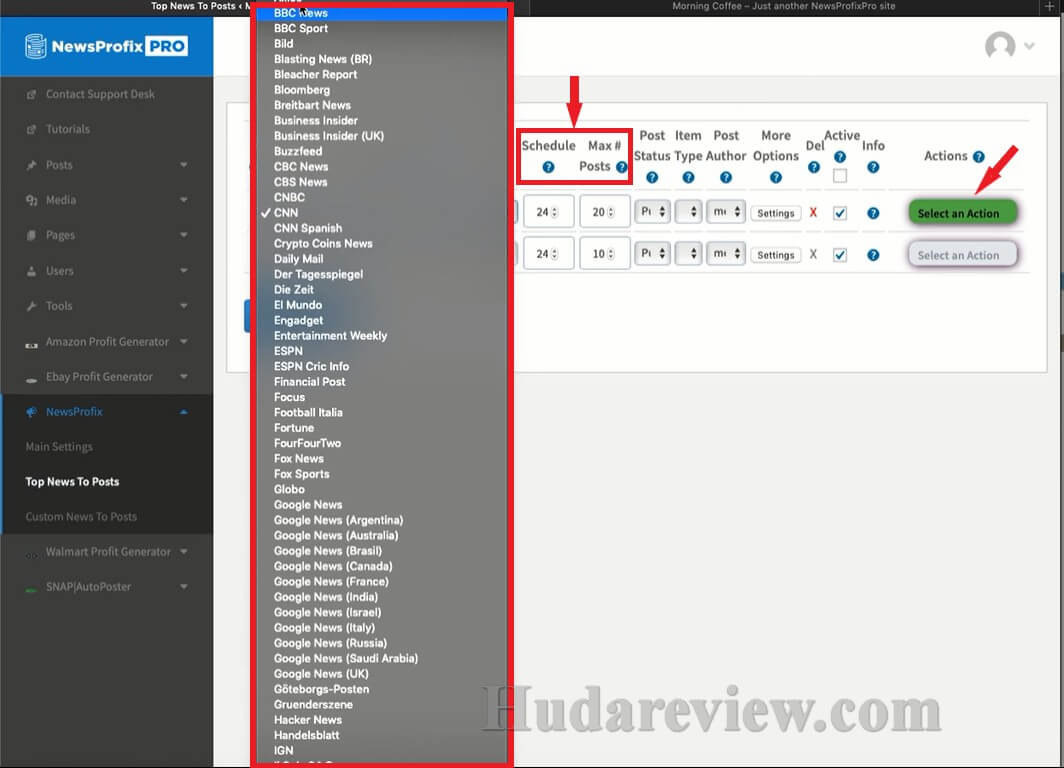Delete second feed row with X

(813, 254)
